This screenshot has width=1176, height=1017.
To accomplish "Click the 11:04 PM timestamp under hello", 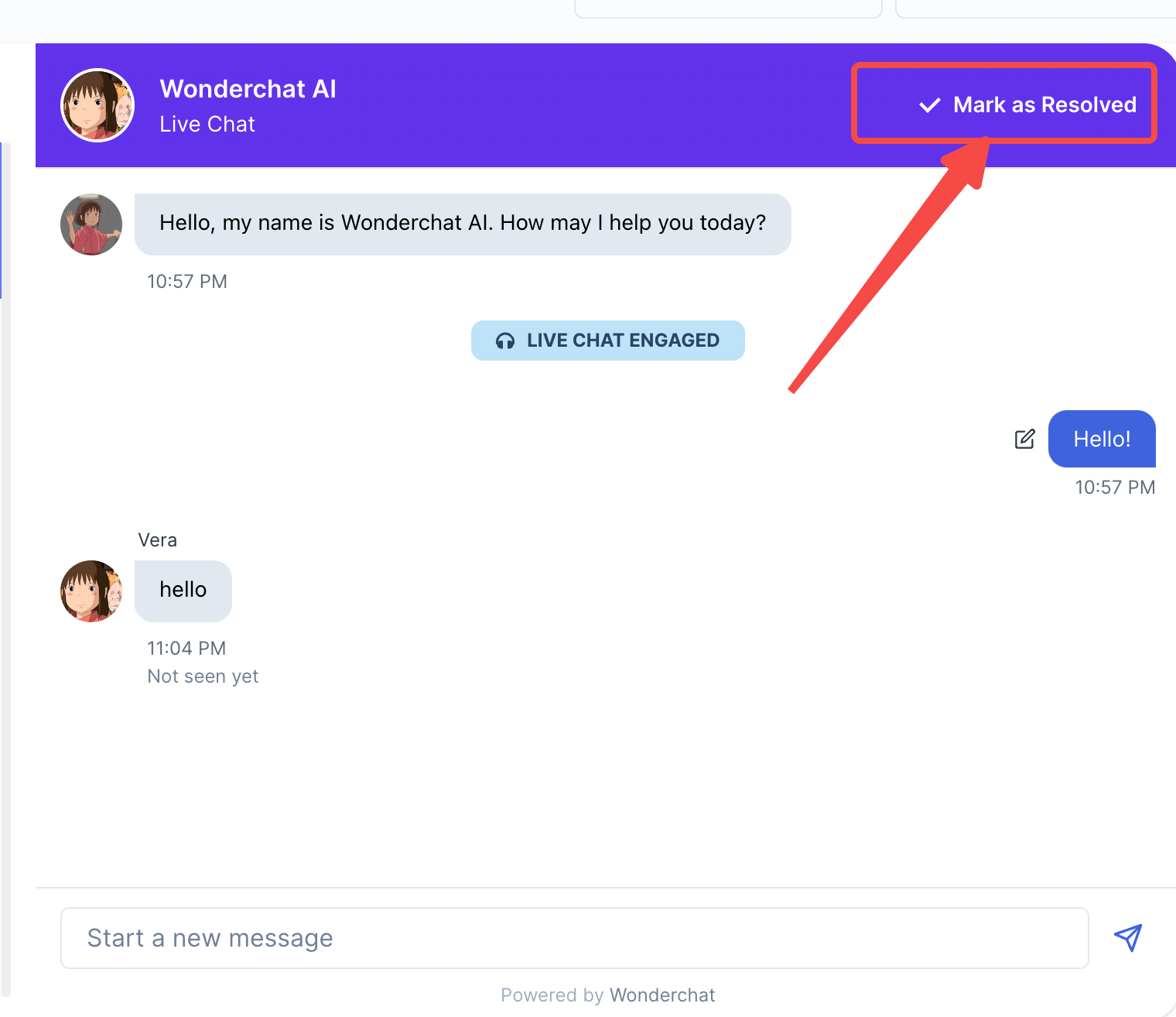I will [186, 649].
